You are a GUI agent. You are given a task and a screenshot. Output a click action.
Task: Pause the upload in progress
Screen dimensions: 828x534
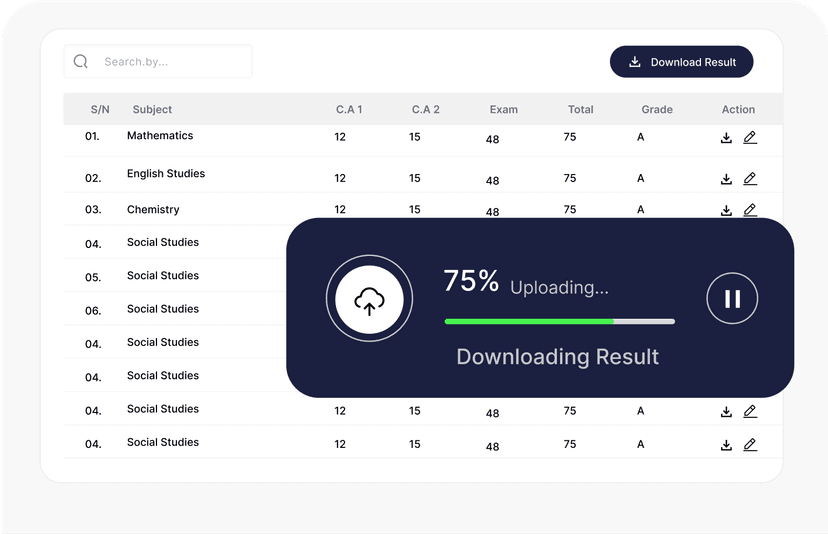[x=732, y=298]
